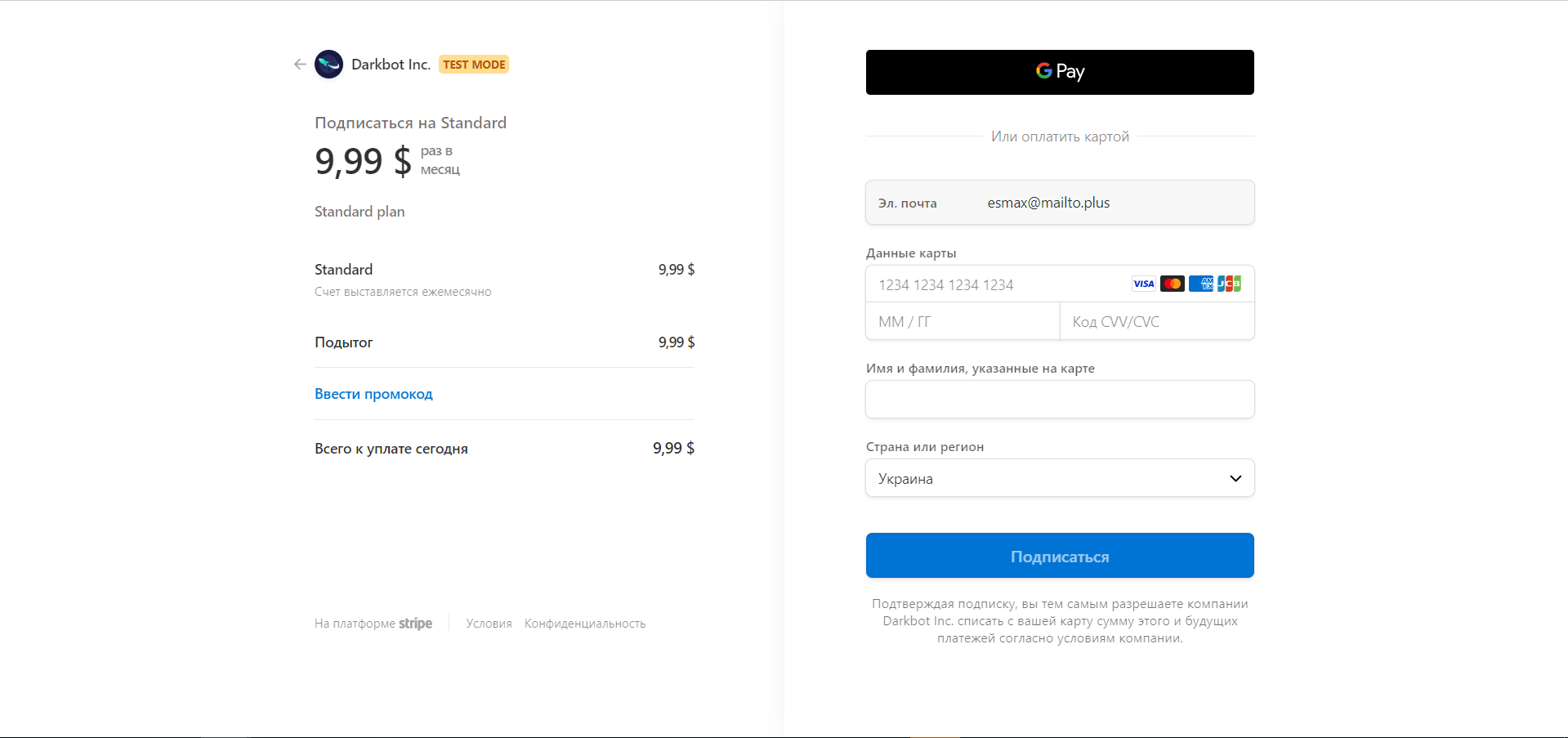Open the Конфиденциальность footer link
Viewport: 1568px width, 738px height.
[x=584, y=624]
